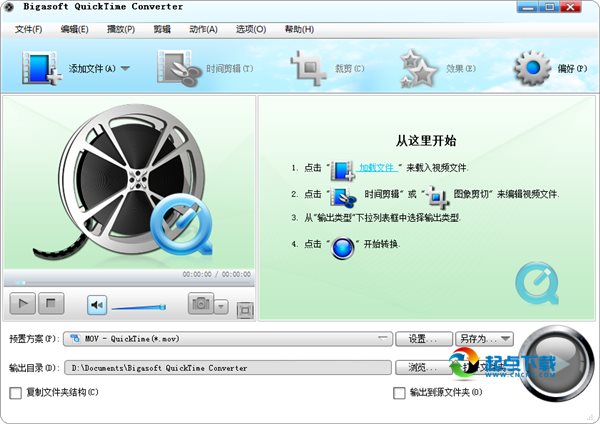Screen dimensions: 600x424
Task: Open the Effects (效果) stars icon
Action: tap(419, 68)
